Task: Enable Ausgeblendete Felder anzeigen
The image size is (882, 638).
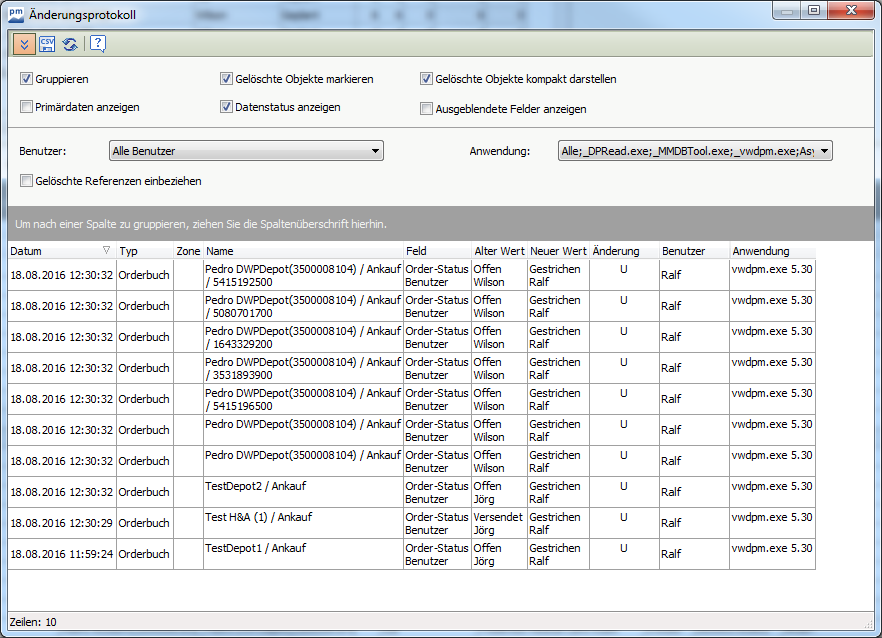Action: click(427, 109)
